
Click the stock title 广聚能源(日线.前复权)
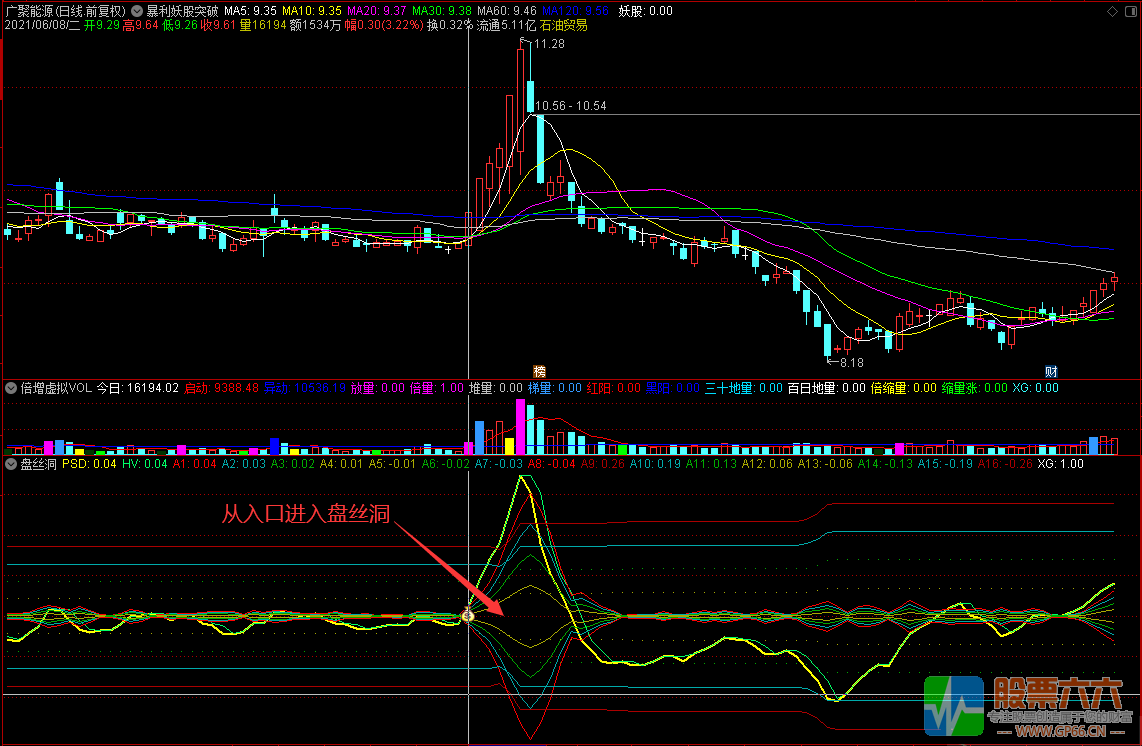pos(66,11)
